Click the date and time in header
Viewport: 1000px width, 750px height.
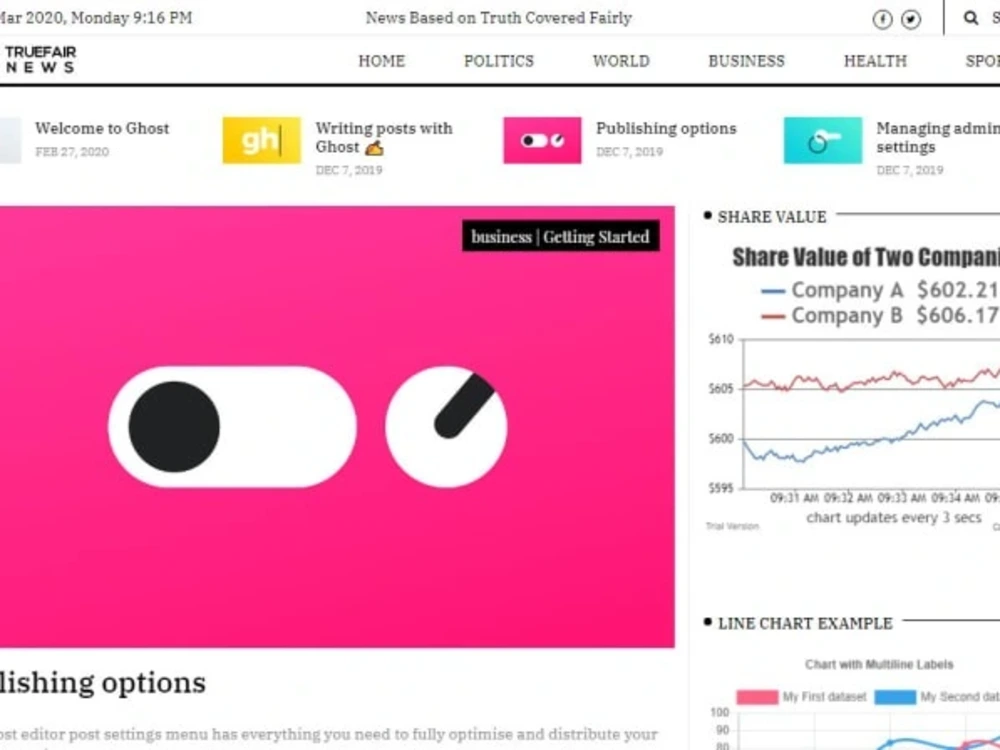96,18
